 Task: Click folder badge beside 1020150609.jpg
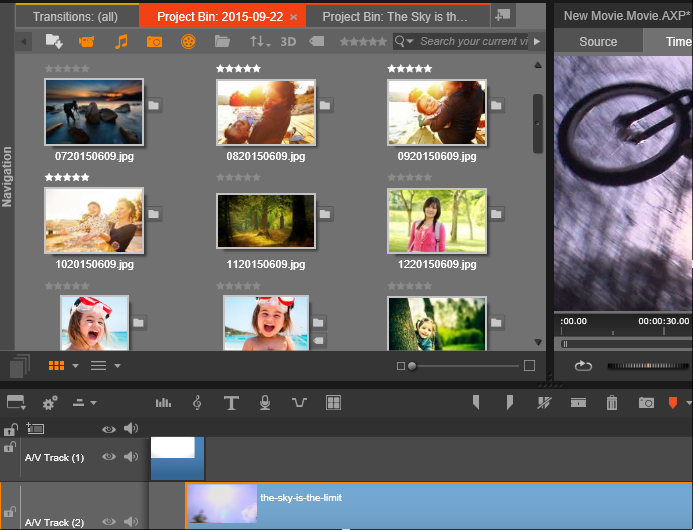tap(153, 214)
